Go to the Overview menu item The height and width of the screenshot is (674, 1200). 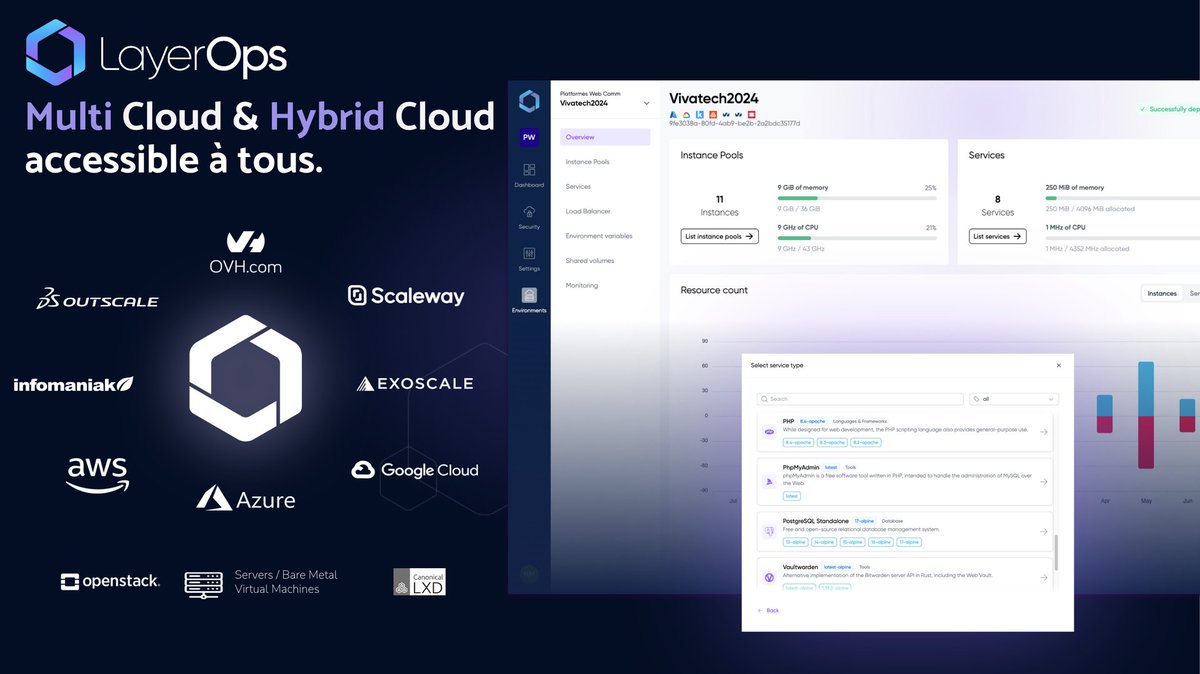tap(604, 137)
